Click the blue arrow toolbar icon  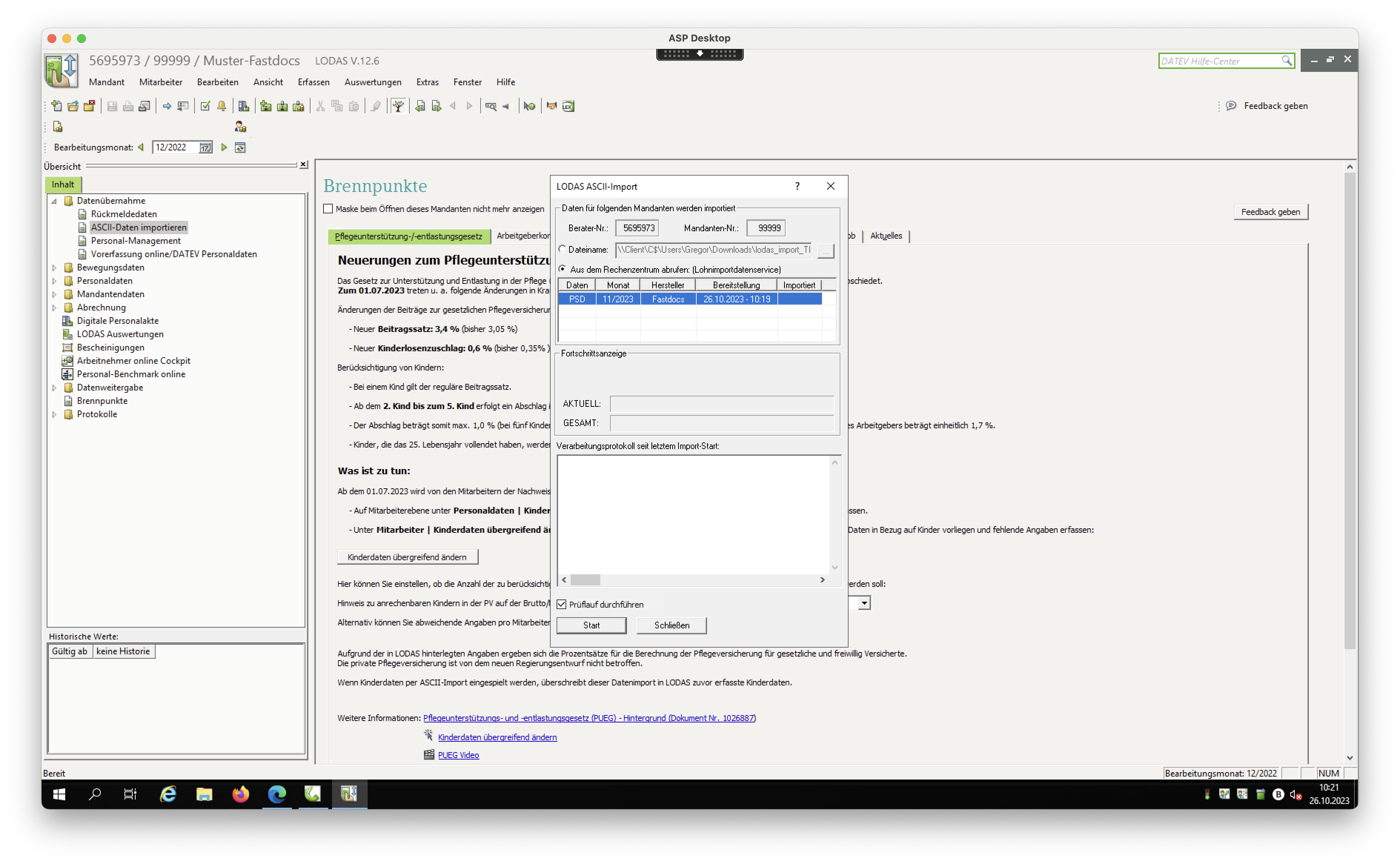[167, 106]
